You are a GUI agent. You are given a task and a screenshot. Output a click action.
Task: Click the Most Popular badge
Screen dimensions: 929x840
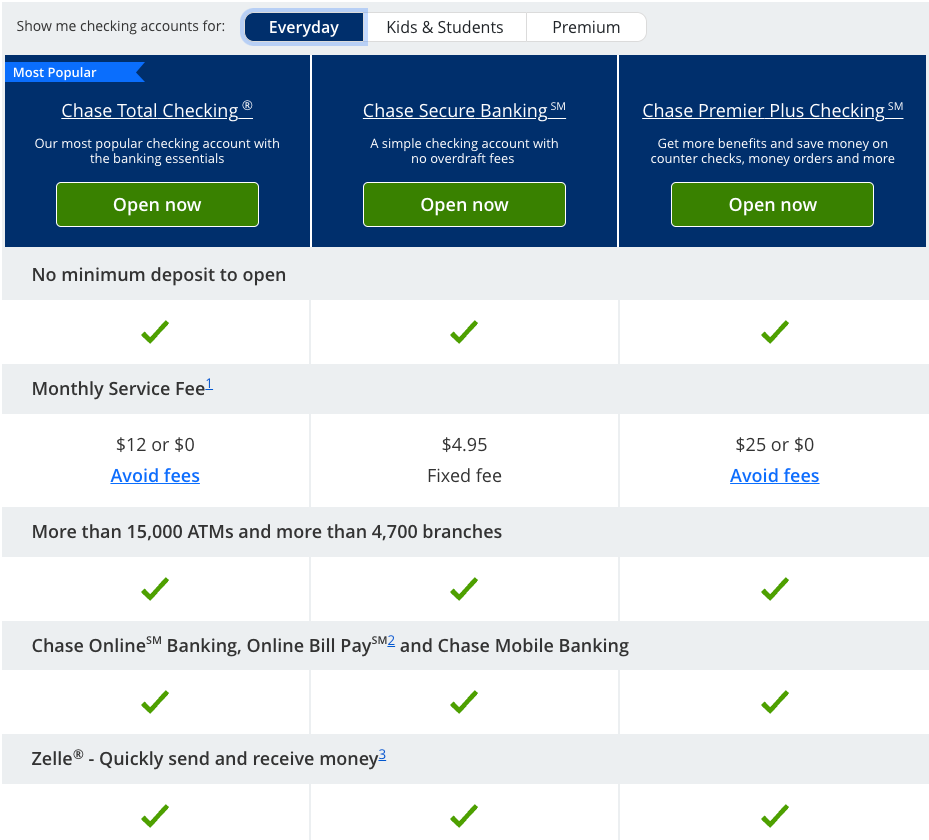click(x=74, y=72)
